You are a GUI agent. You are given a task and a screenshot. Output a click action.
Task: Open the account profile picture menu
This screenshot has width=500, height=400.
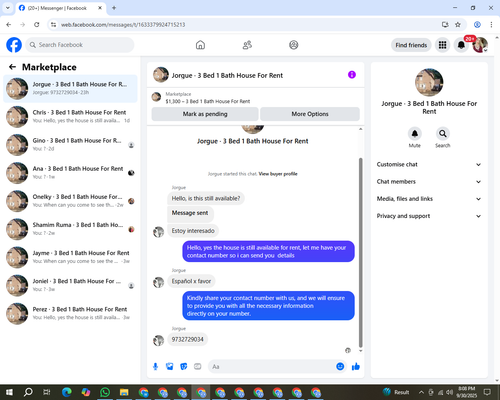click(480, 45)
